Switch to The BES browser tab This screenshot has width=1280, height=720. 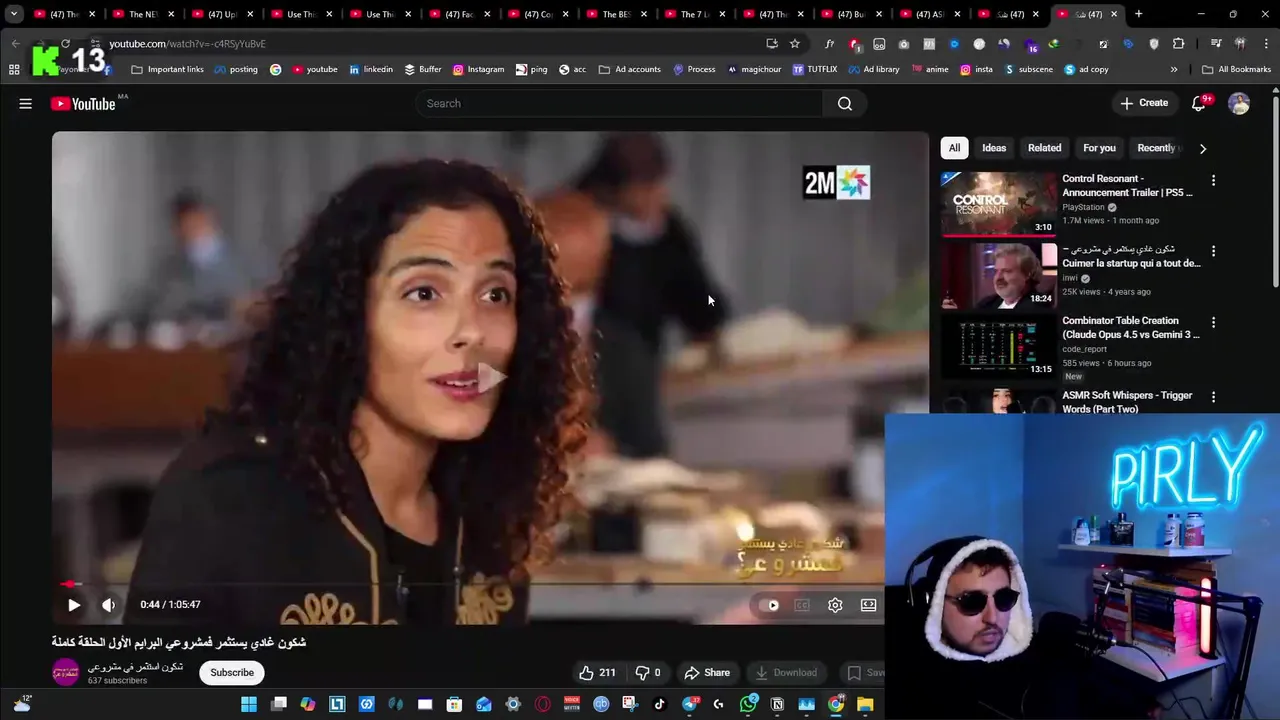[617, 14]
